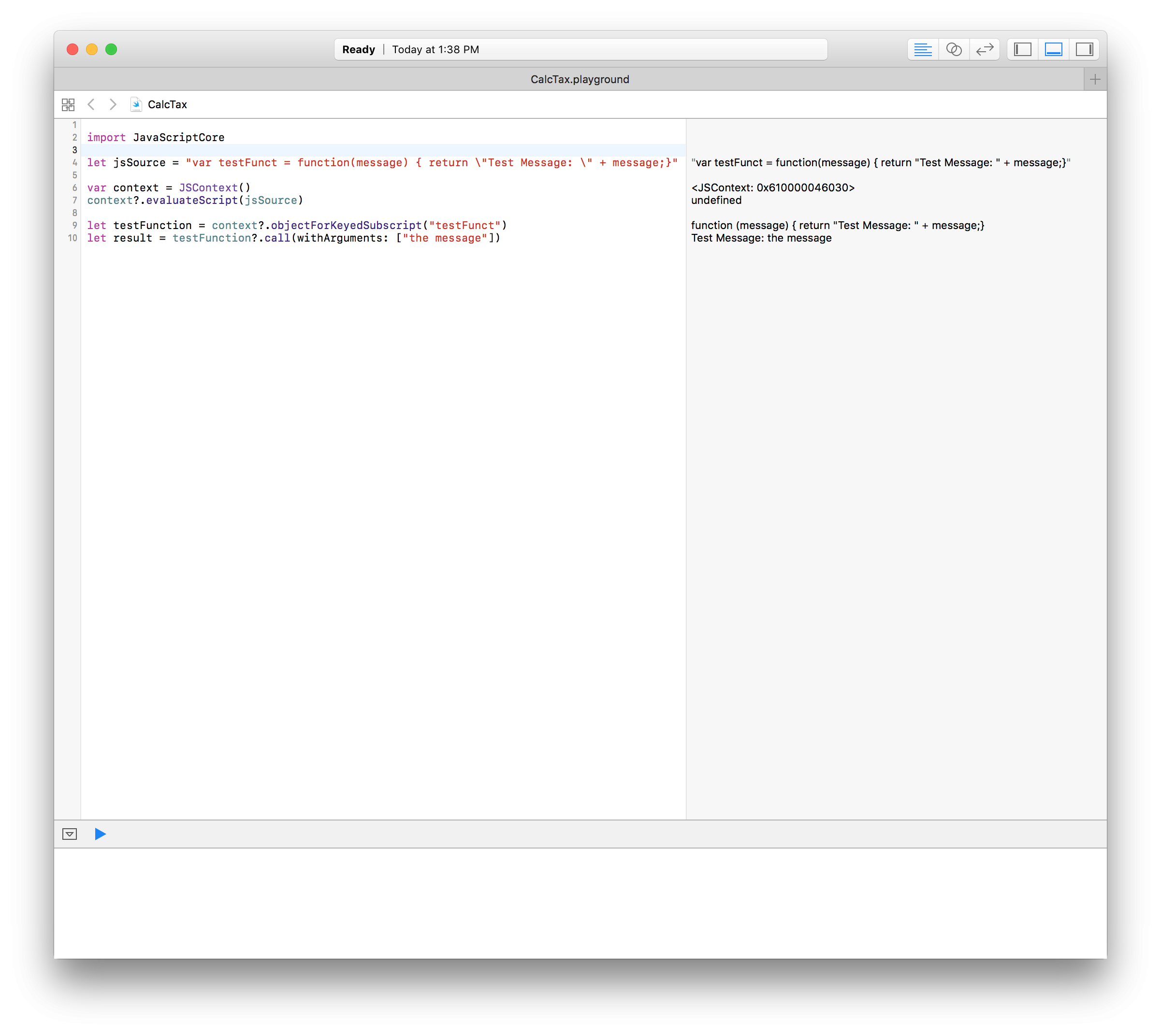Image resolution: width=1161 pixels, height=1036 pixels.
Task: Add a new tab with plus button
Action: [1094, 80]
